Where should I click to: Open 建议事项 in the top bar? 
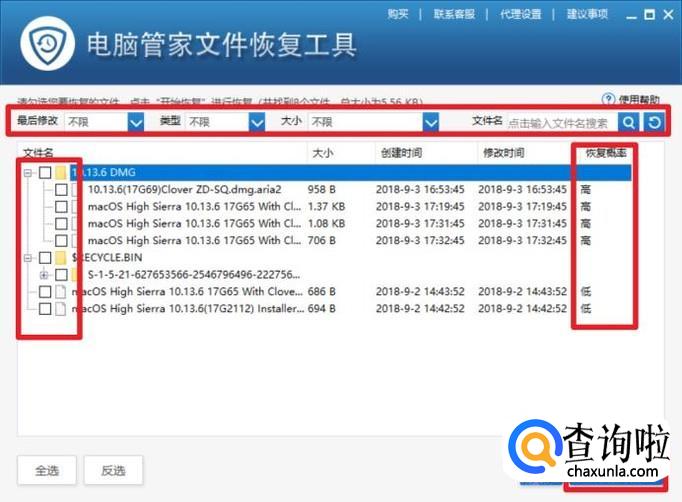[x=587, y=14]
